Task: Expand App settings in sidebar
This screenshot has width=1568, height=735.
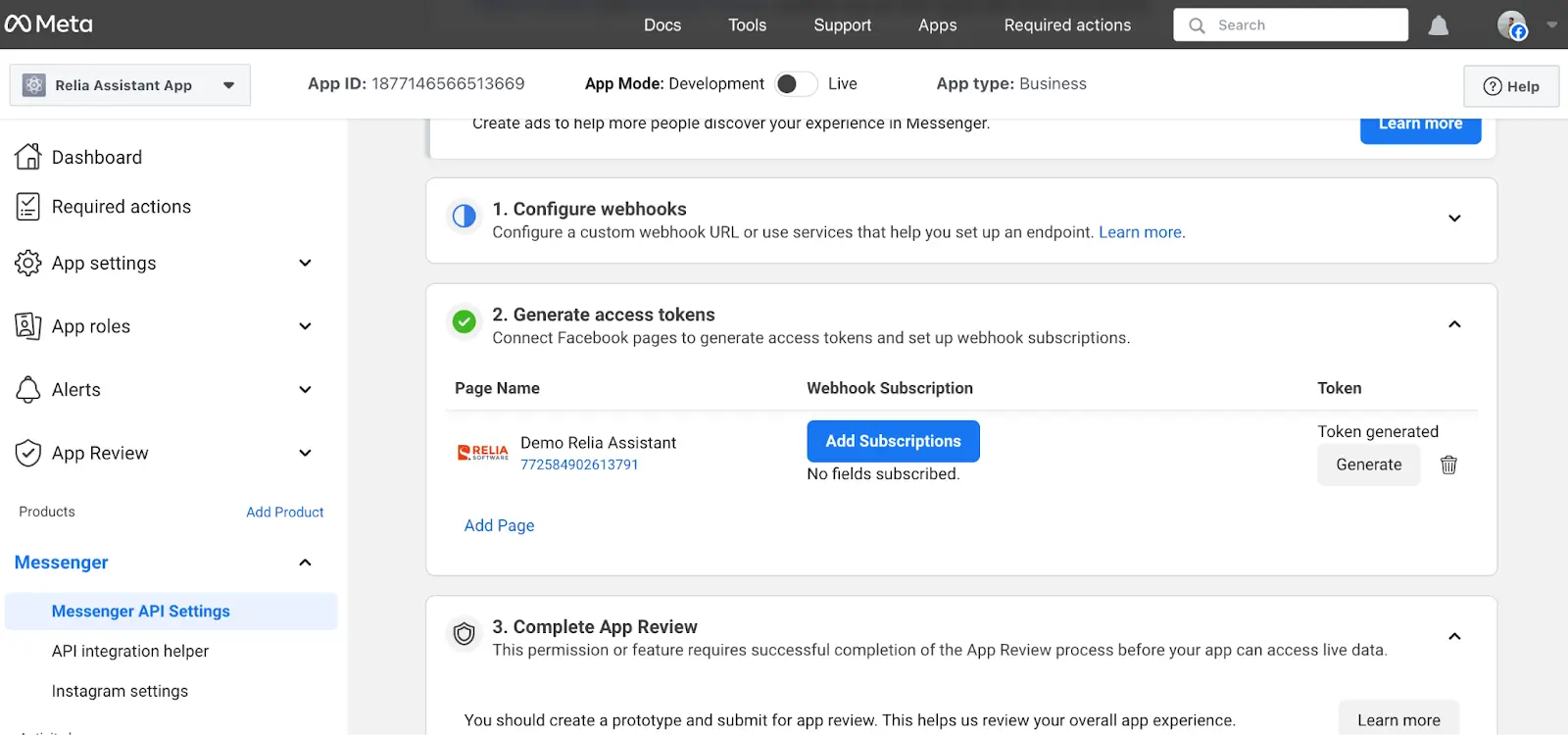Action: (x=305, y=263)
